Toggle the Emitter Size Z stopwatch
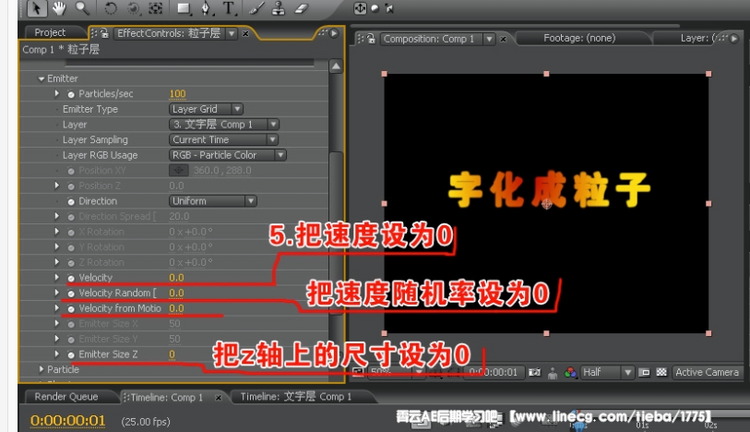This screenshot has height=432, width=750. pos(71,354)
